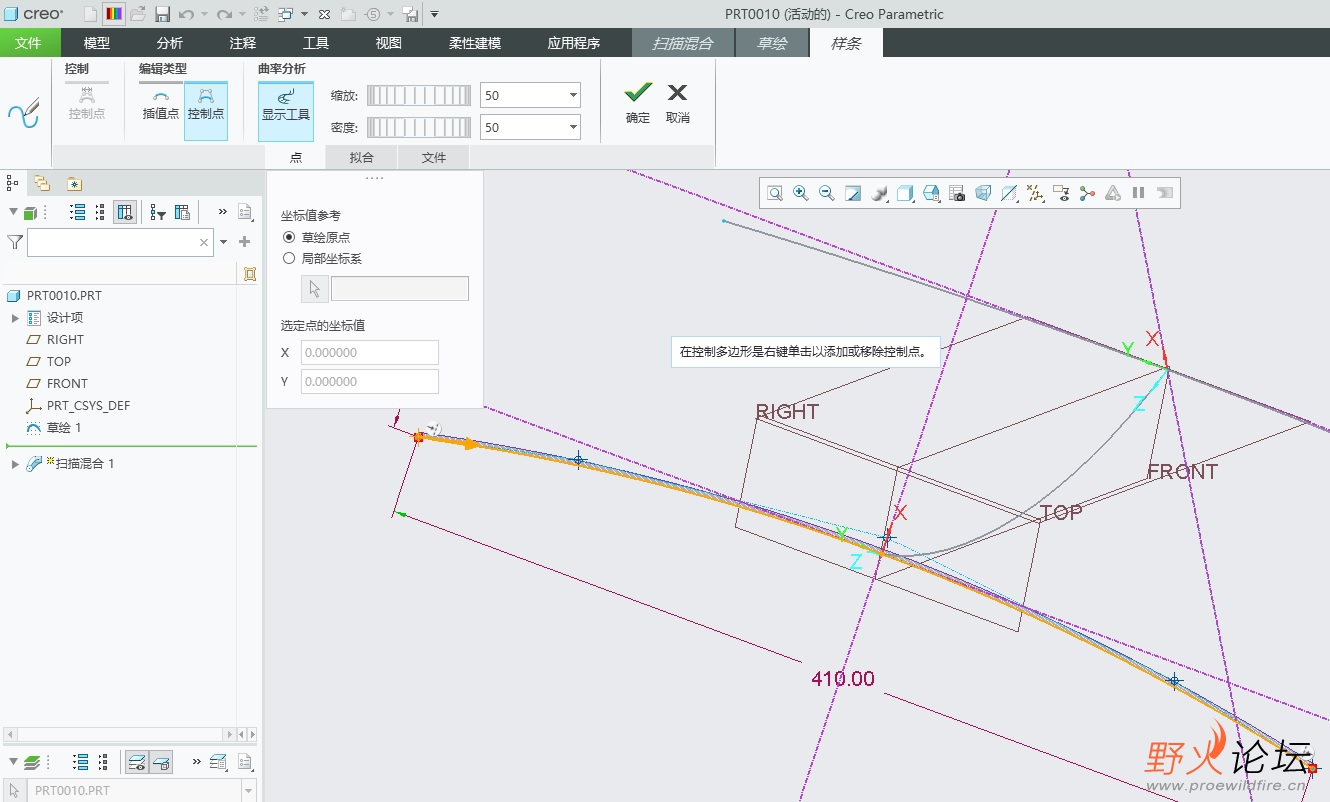This screenshot has height=802, width=1330.
Task: Open the PRT0010.PRT selection dropdown at bottom
Action: click(249, 790)
